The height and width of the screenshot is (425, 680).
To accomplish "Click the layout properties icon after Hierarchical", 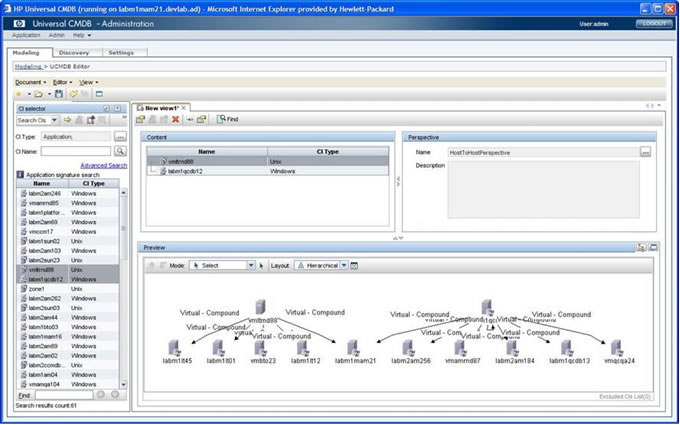I will (353, 265).
